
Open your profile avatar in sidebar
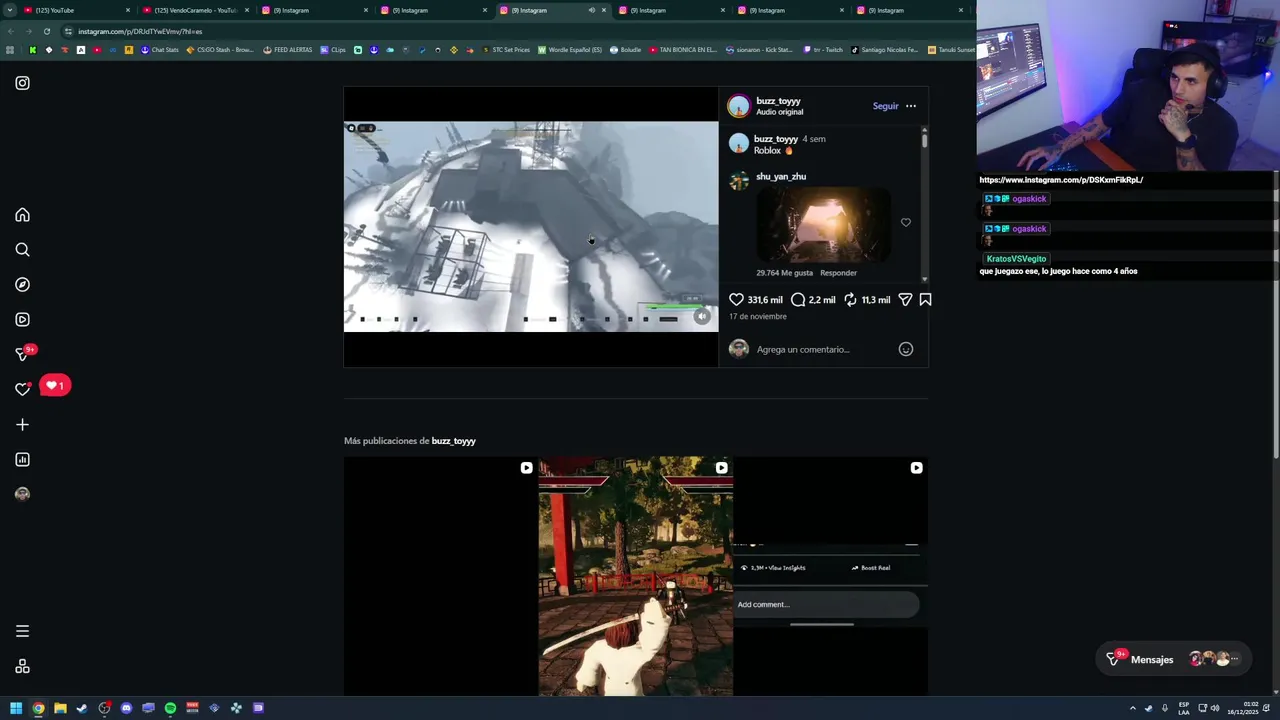click(22, 494)
